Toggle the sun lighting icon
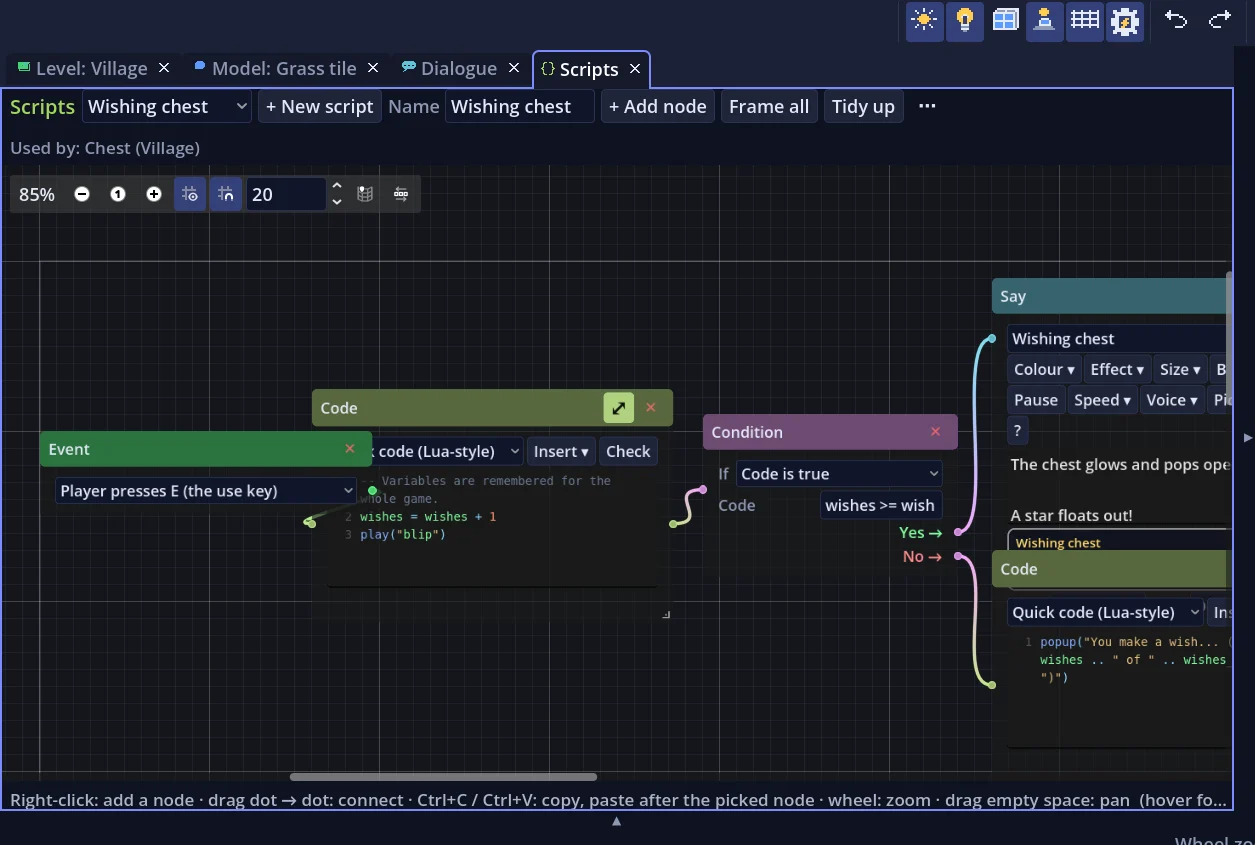 (924, 21)
